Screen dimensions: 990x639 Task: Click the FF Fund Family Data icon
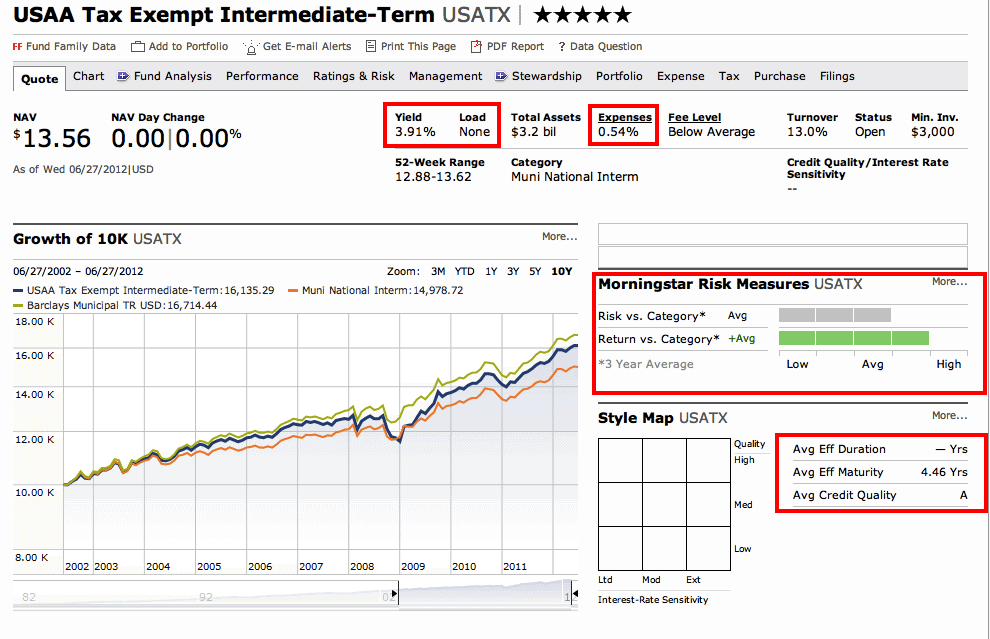coord(17,47)
